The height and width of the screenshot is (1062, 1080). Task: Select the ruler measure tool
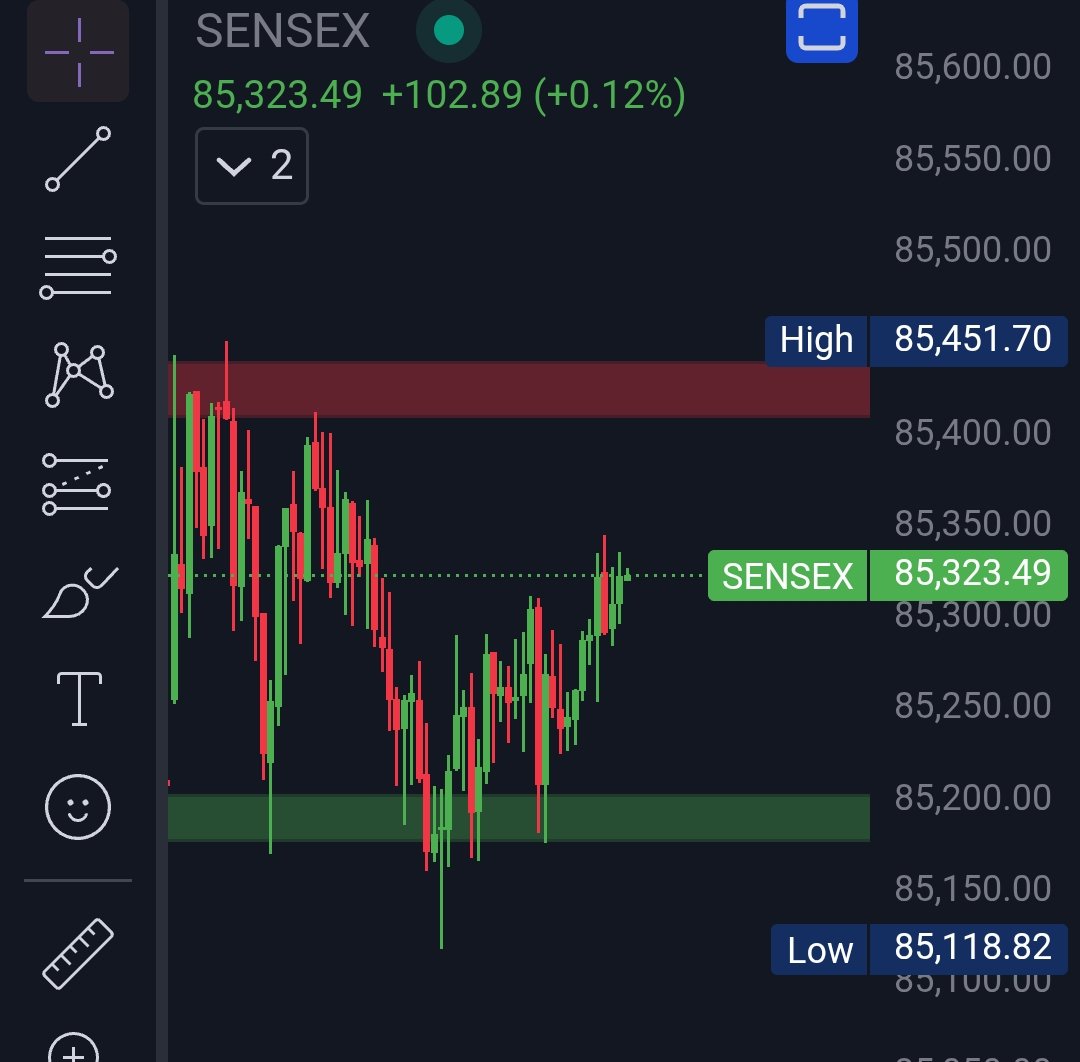coord(78,954)
